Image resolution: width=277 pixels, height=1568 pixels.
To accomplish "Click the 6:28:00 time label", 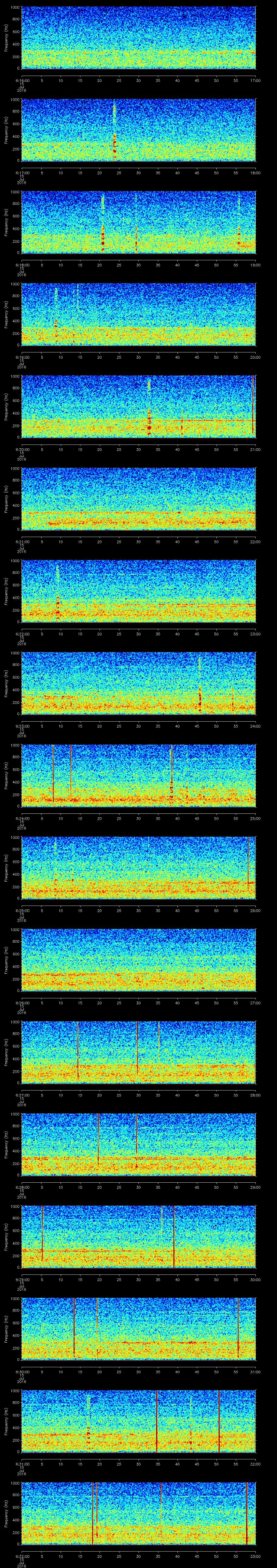I will (x=22, y=1187).
